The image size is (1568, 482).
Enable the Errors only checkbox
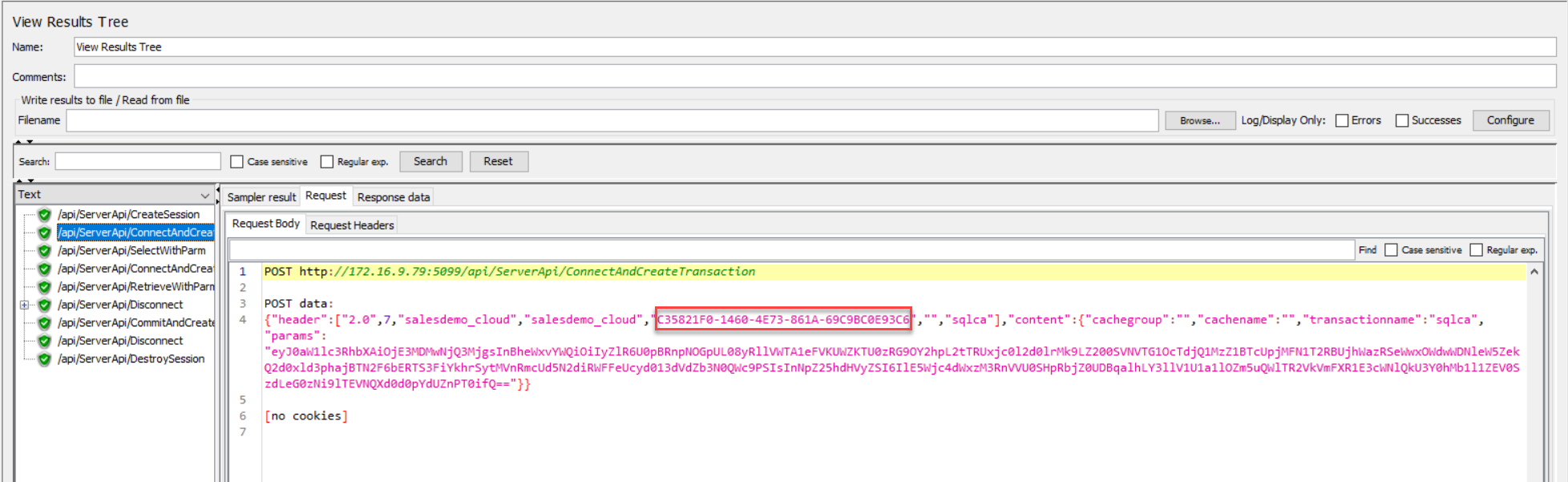[x=1342, y=120]
